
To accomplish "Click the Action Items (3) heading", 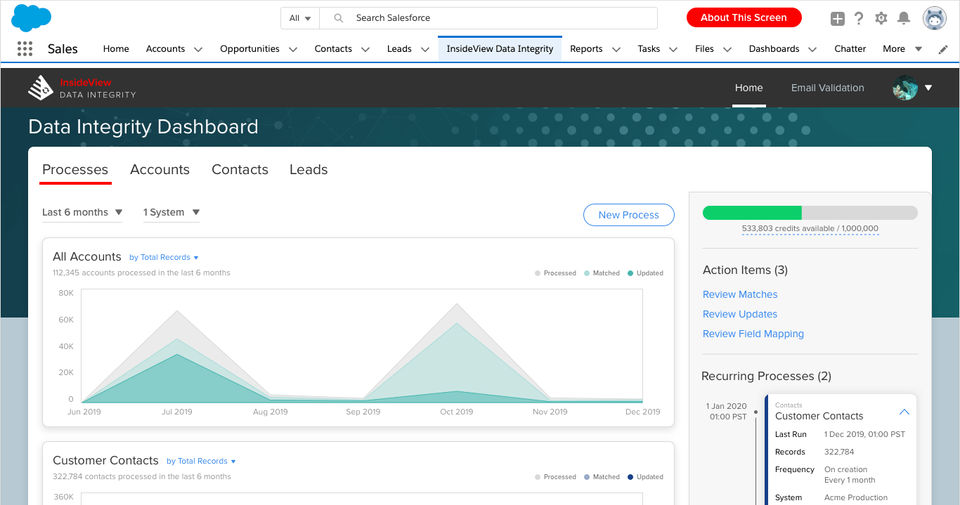I will (745, 270).
